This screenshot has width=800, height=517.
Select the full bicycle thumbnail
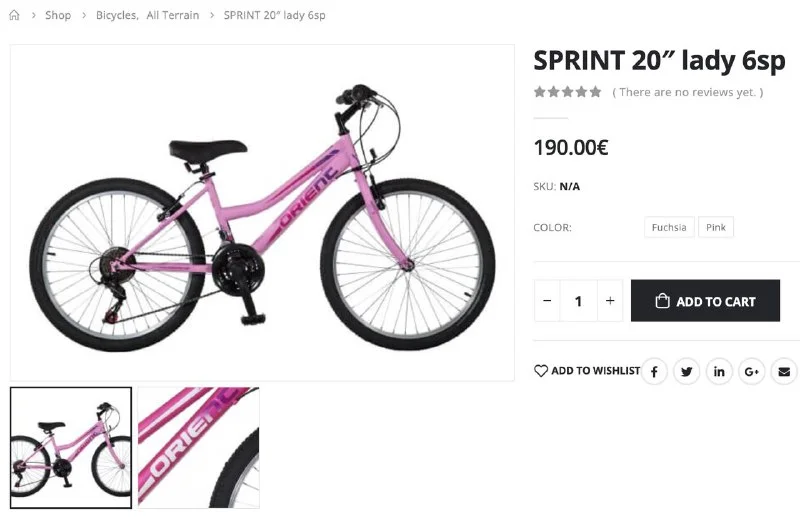click(71, 447)
